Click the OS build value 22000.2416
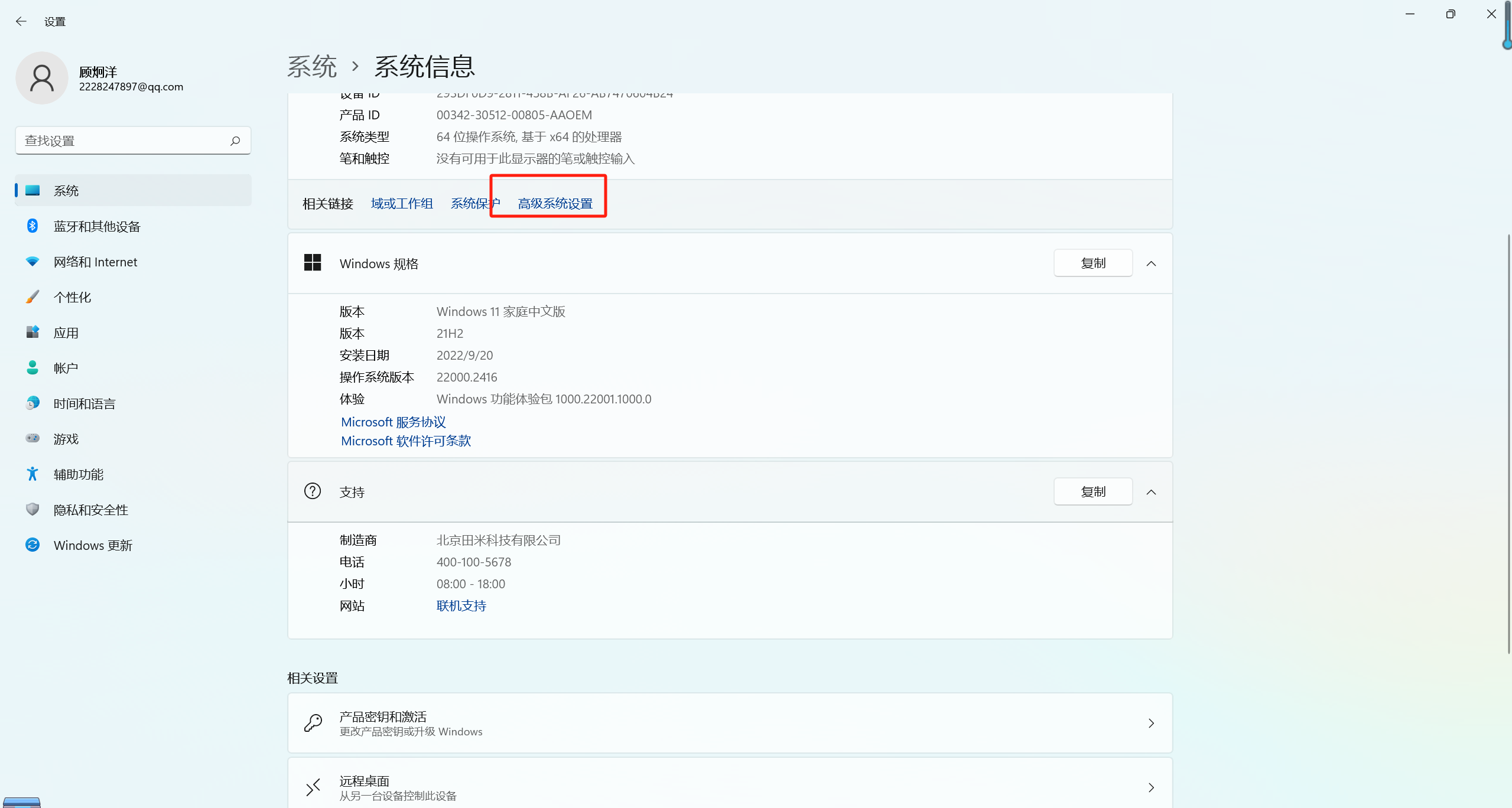1512x808 pixels. [x=467, y=377]
